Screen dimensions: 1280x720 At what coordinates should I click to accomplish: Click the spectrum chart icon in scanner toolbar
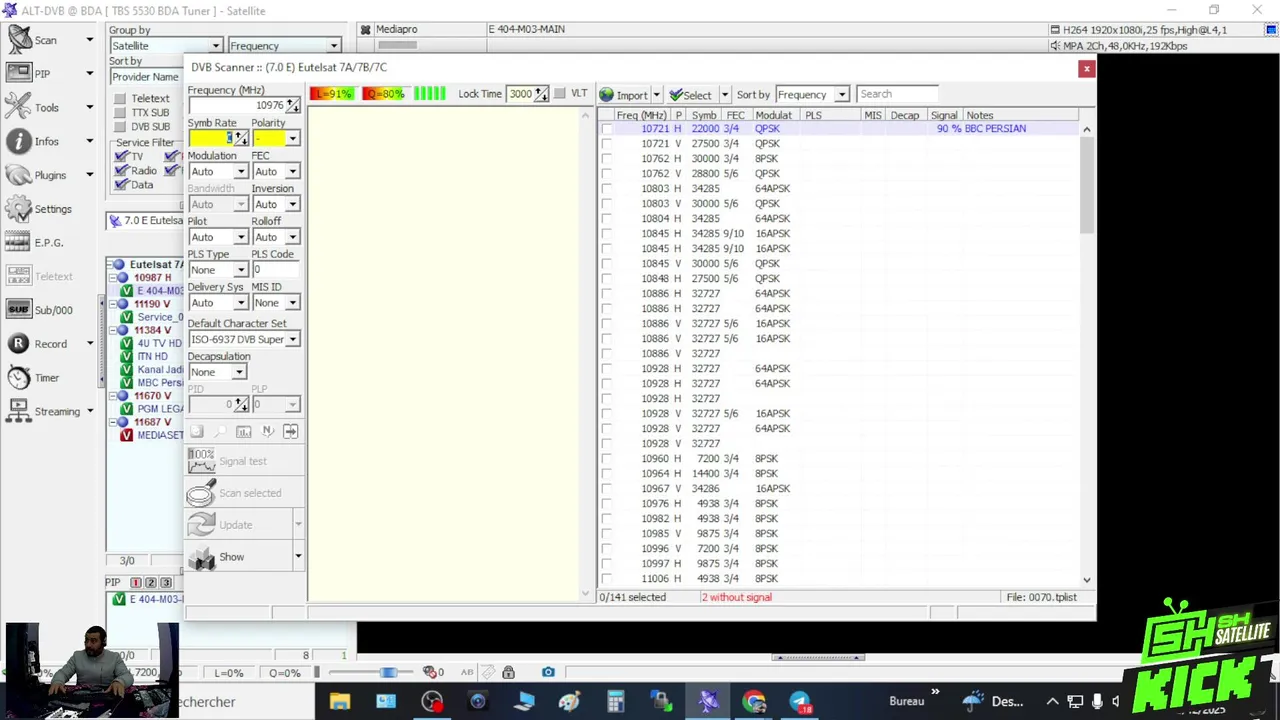[244, 431]
